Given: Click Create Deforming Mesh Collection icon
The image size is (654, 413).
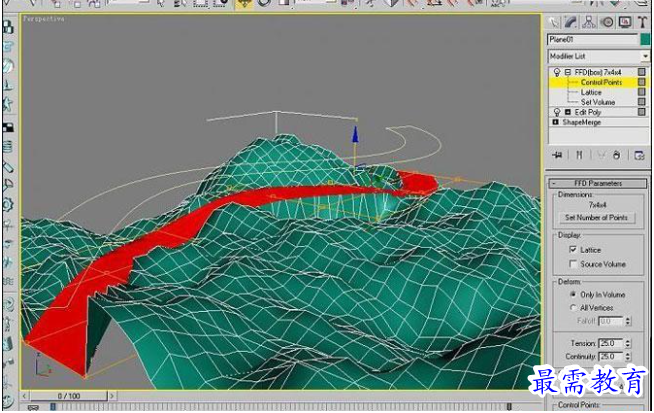Looking at the screenshot, I should [8, 105].
